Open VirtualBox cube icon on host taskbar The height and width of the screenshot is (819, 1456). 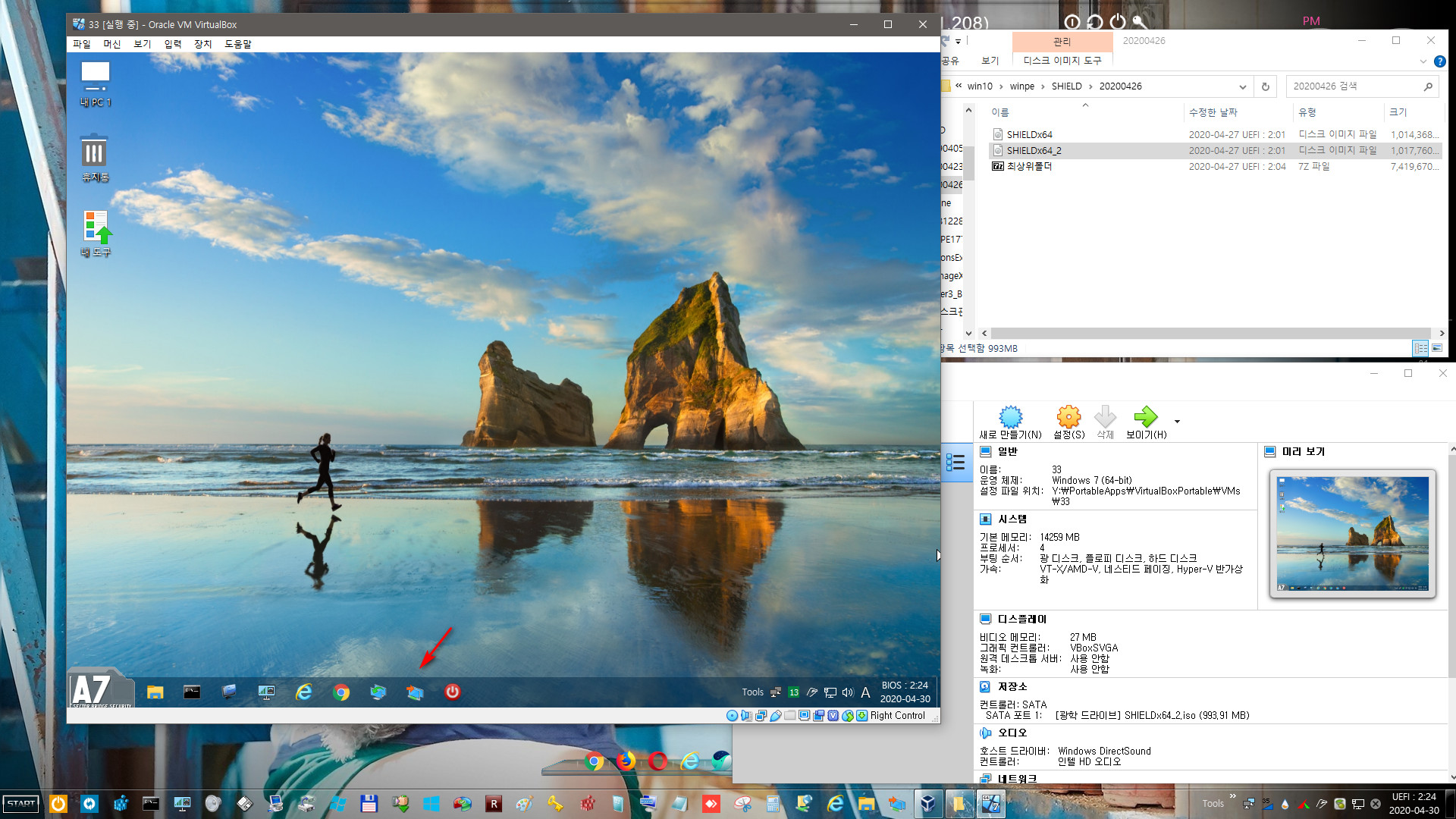[927, 804]
